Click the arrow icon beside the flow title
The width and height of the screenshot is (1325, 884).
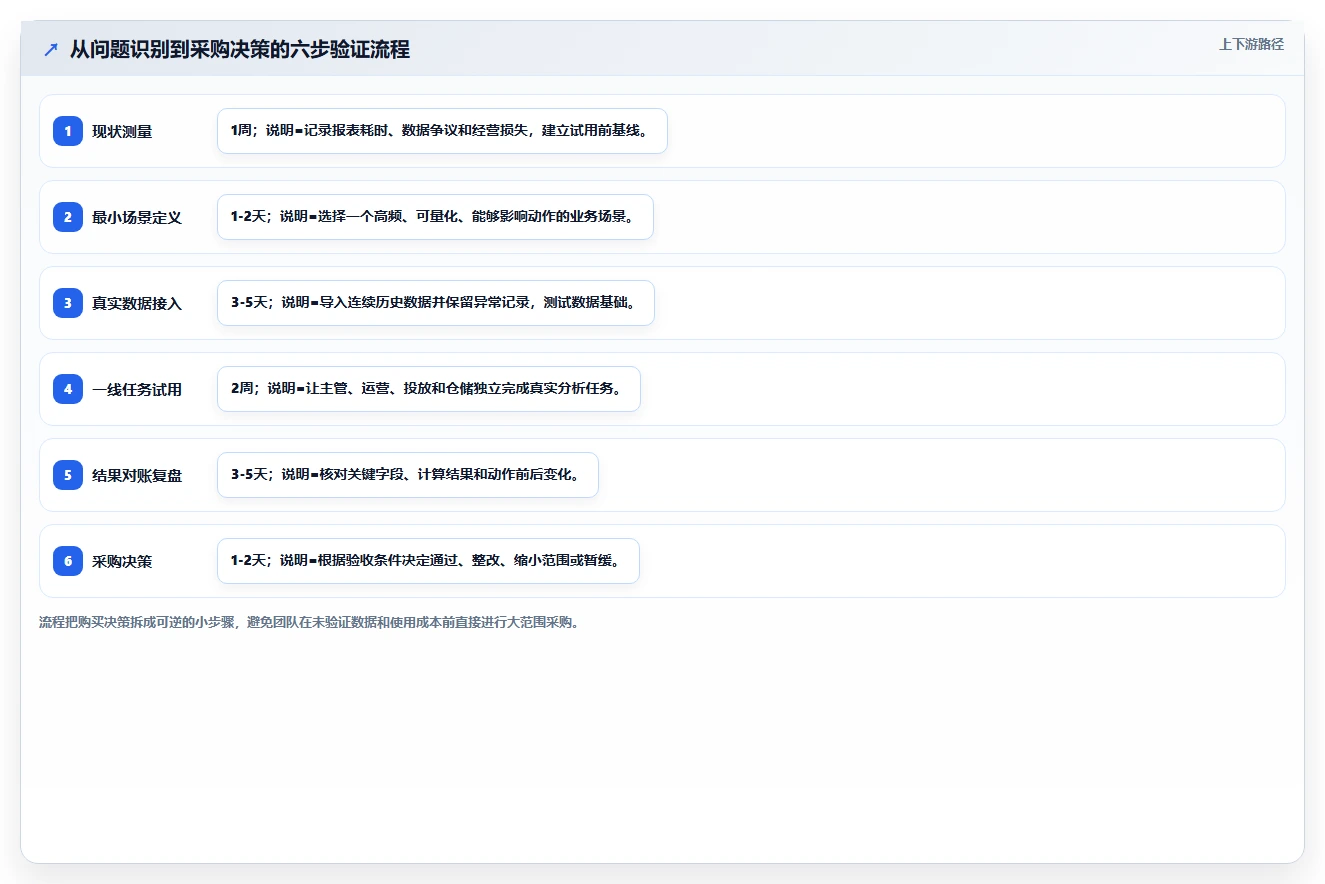point(51,49)
